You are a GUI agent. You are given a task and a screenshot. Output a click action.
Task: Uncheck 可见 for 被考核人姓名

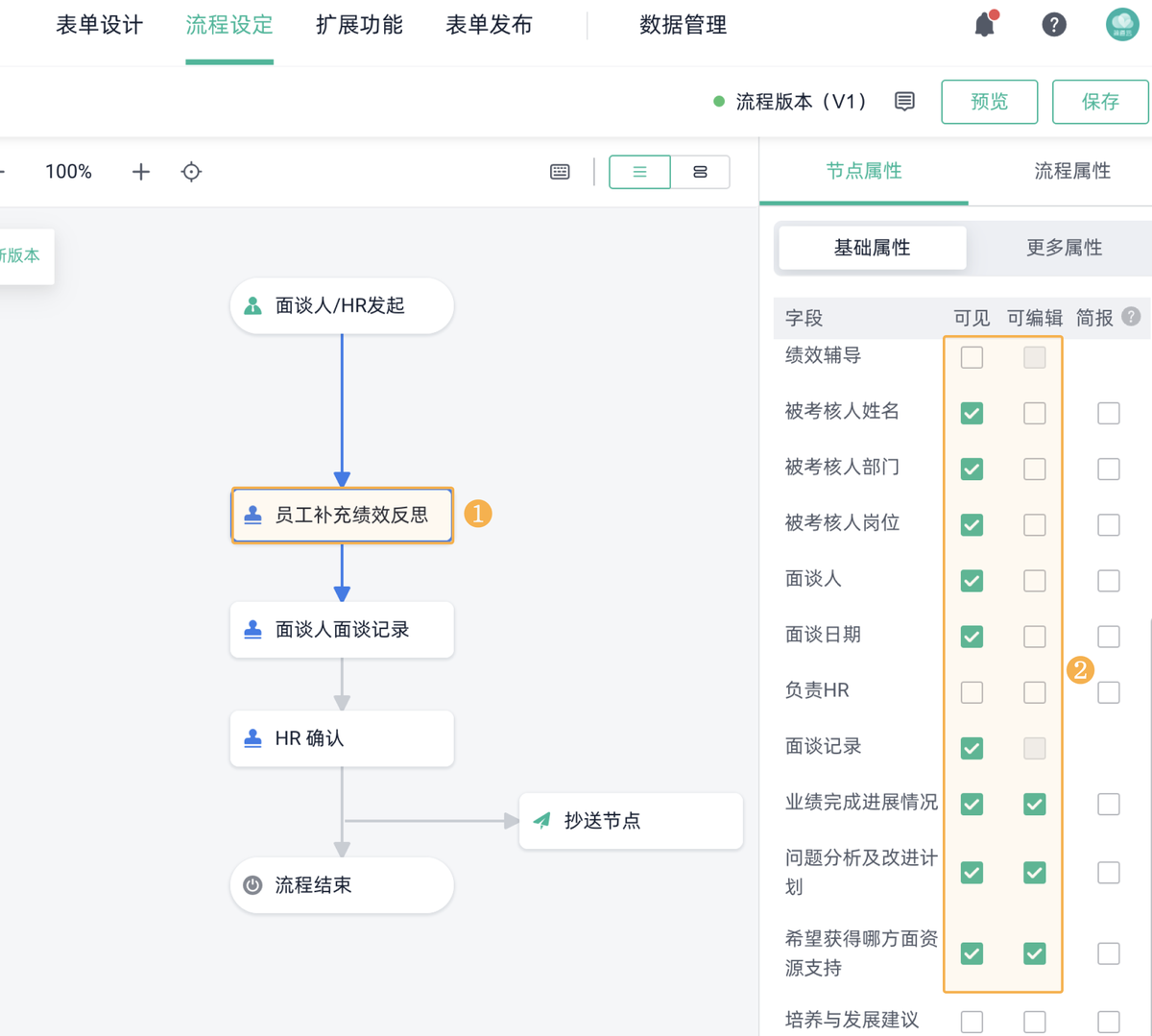pos(972,414)
